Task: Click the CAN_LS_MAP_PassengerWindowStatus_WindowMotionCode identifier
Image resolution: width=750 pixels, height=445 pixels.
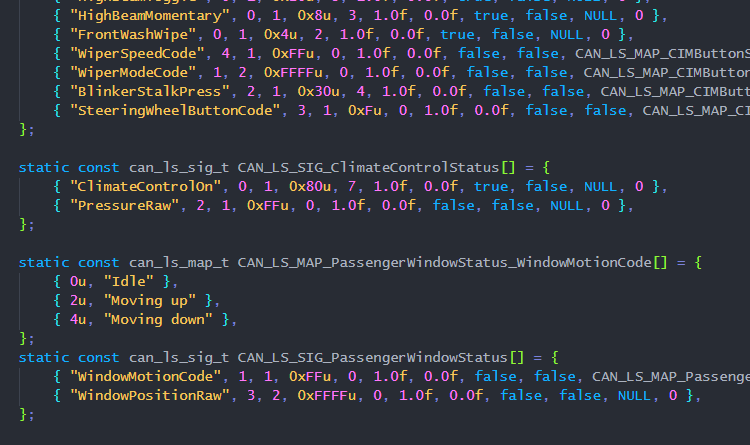Action: pyautogui.click(x=444, y=263)
